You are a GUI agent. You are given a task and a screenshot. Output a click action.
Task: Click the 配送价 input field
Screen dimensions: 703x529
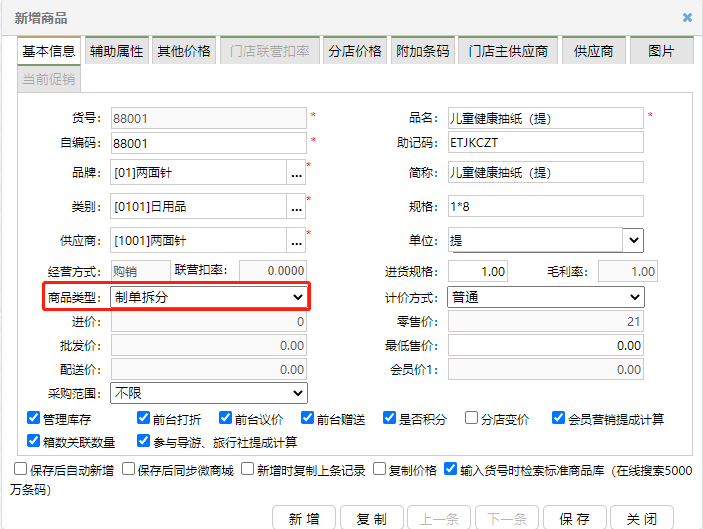[209, 369]
